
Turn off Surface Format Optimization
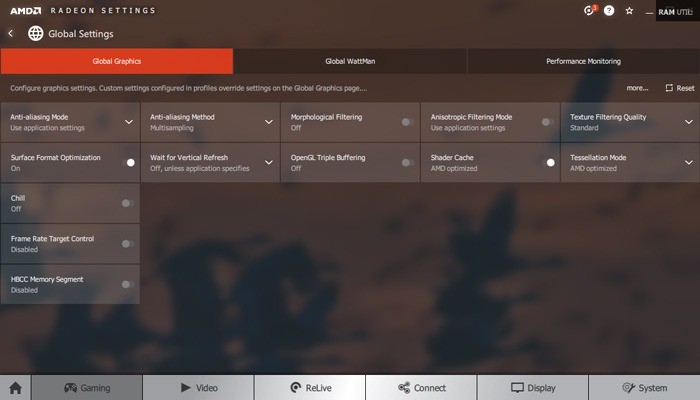tap(129, 162)
